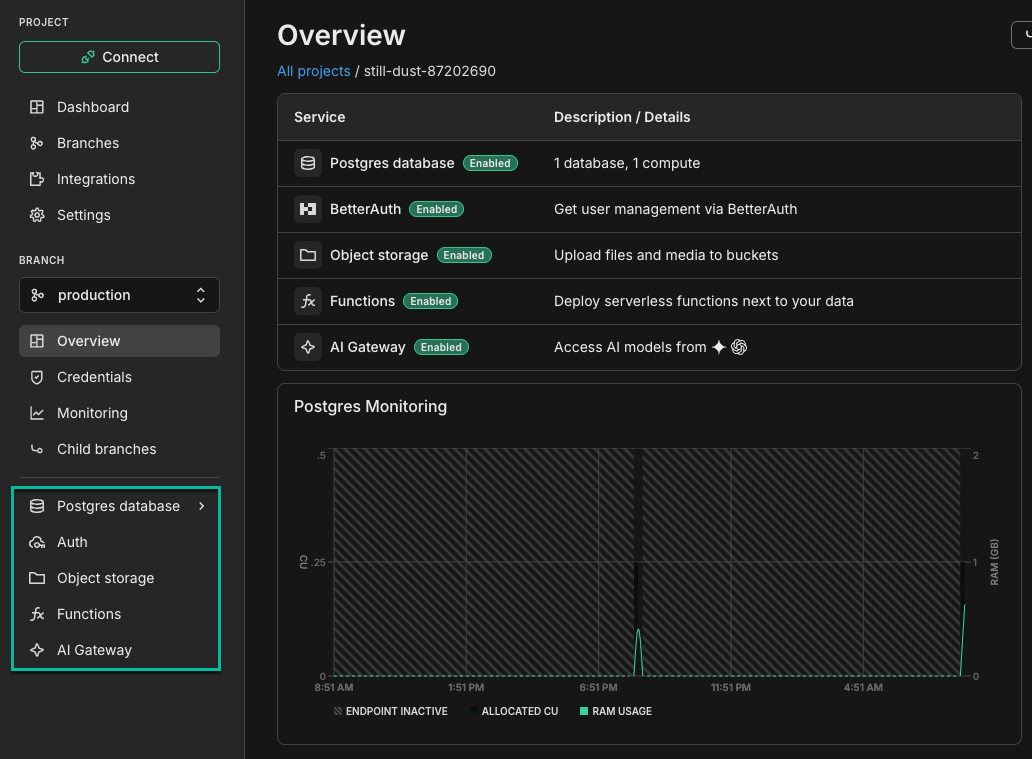1032x759 pixels.
Task: Click the Anthropic sparkle logo in description
Action: click(719, 347)
